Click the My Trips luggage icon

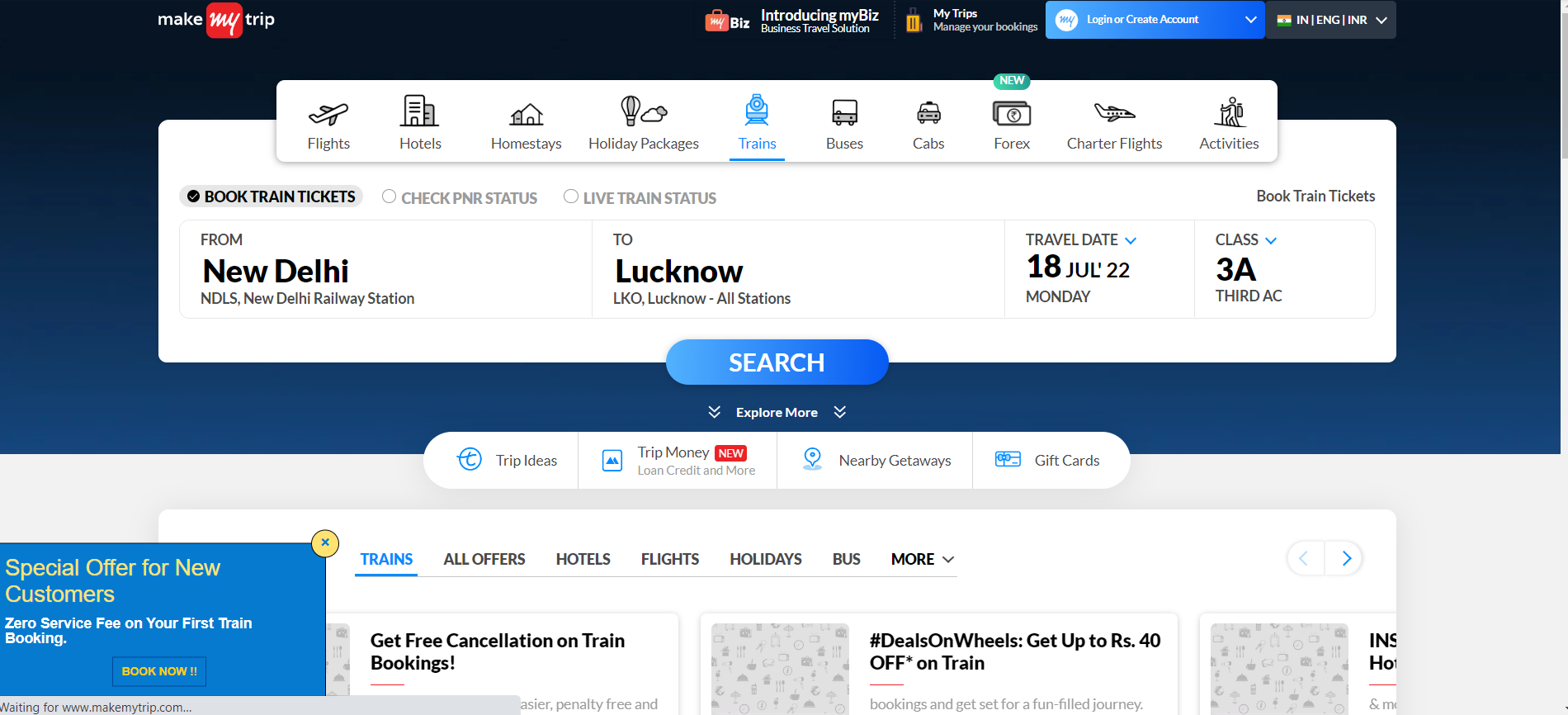[914, 21]
